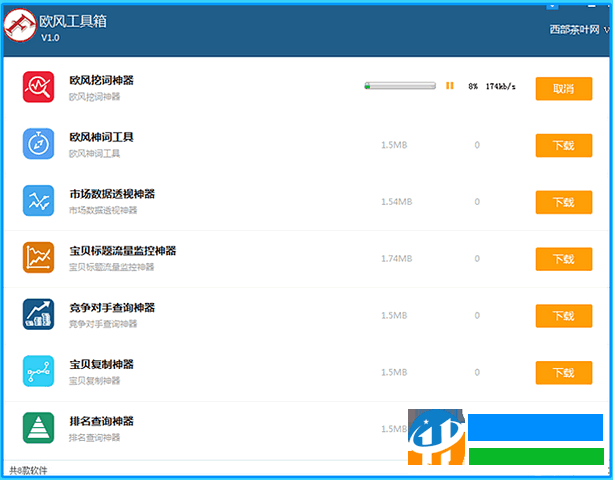Screen dimensions: 613x480
Task: Select the 欧风神词工具 compass icon
Action: click(38, 144)
